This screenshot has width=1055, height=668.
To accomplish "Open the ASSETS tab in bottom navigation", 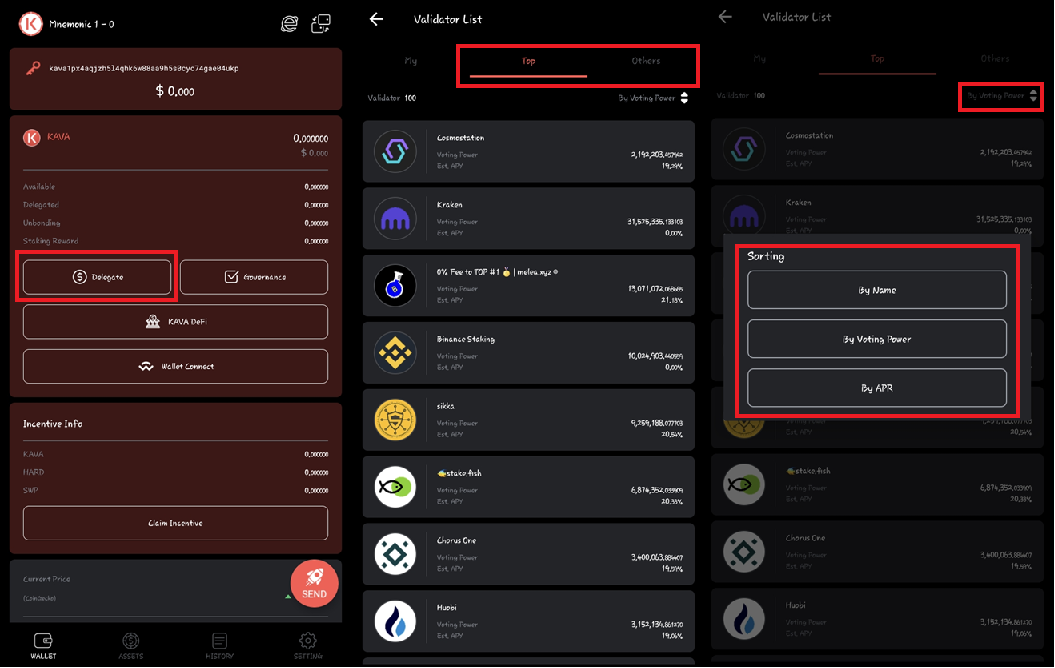I will [131, 646].
